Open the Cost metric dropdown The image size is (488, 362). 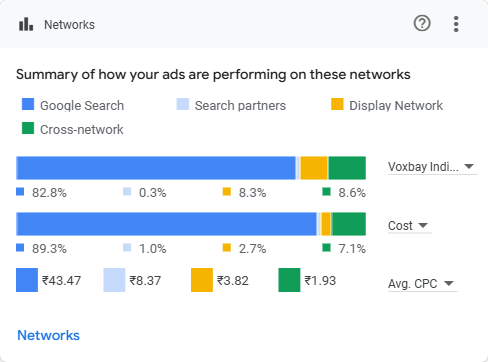(x=409, y=226)
